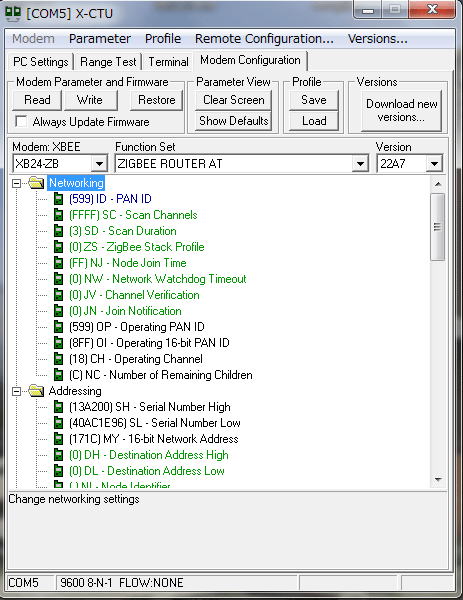
Task: Click the X-CTU application icon in title bar
Action: pyautogui.click(x=13, y=13)
